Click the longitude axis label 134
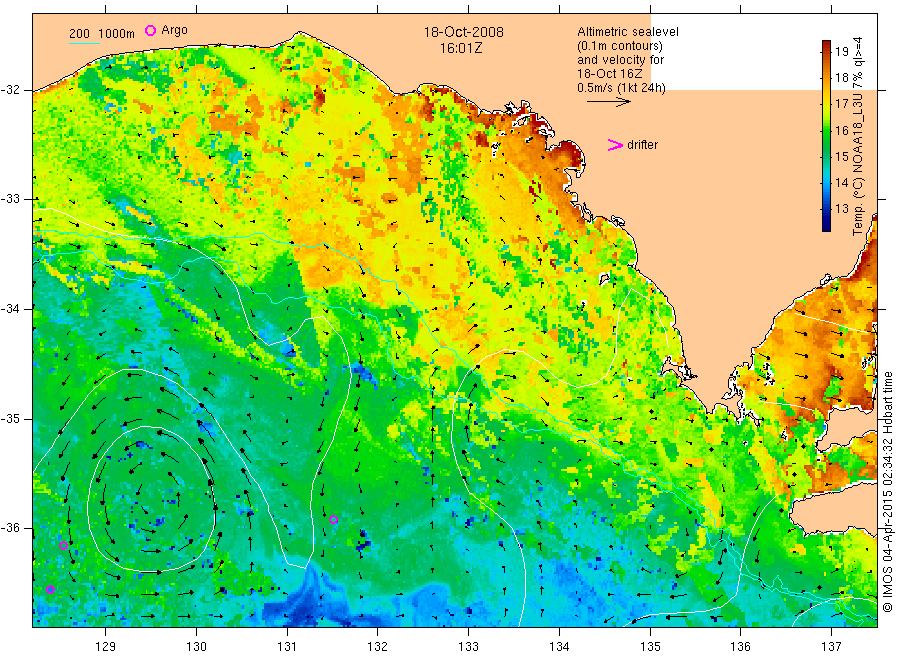The width and height of the screenshot is (900, 660). tap(559, 647)
